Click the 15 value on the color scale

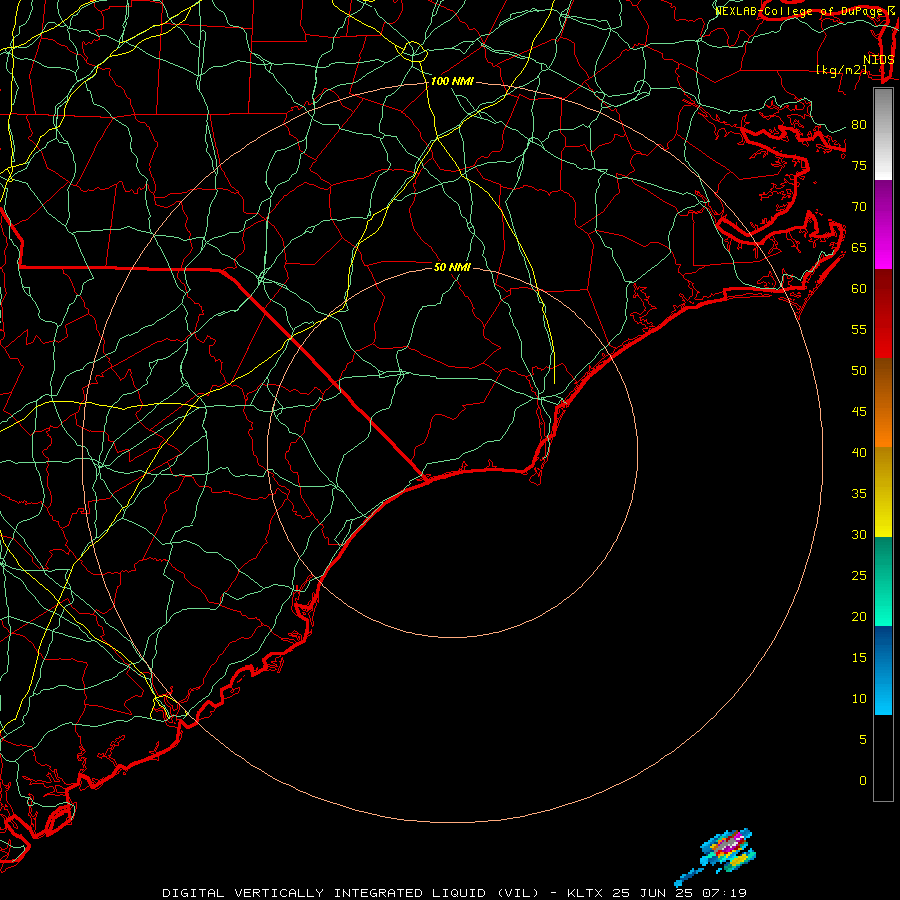[859, 657]
